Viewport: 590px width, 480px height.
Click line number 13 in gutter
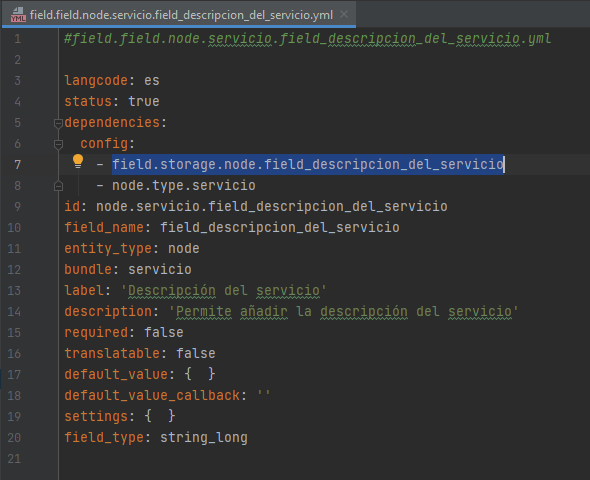(14, 290)
